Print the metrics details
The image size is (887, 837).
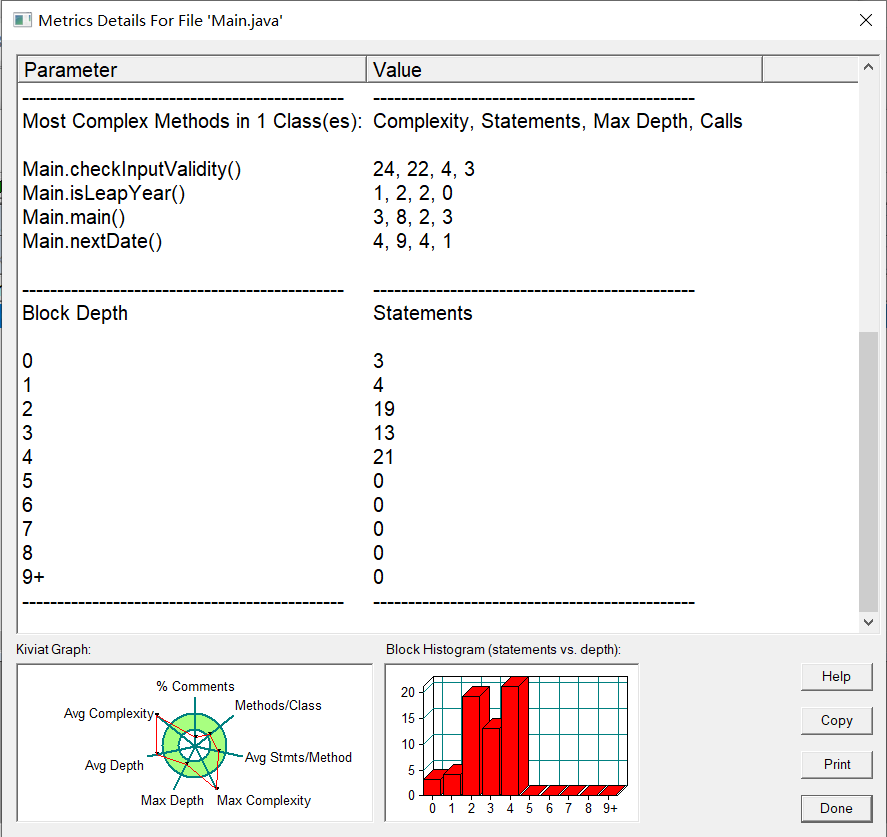point(836,765)
